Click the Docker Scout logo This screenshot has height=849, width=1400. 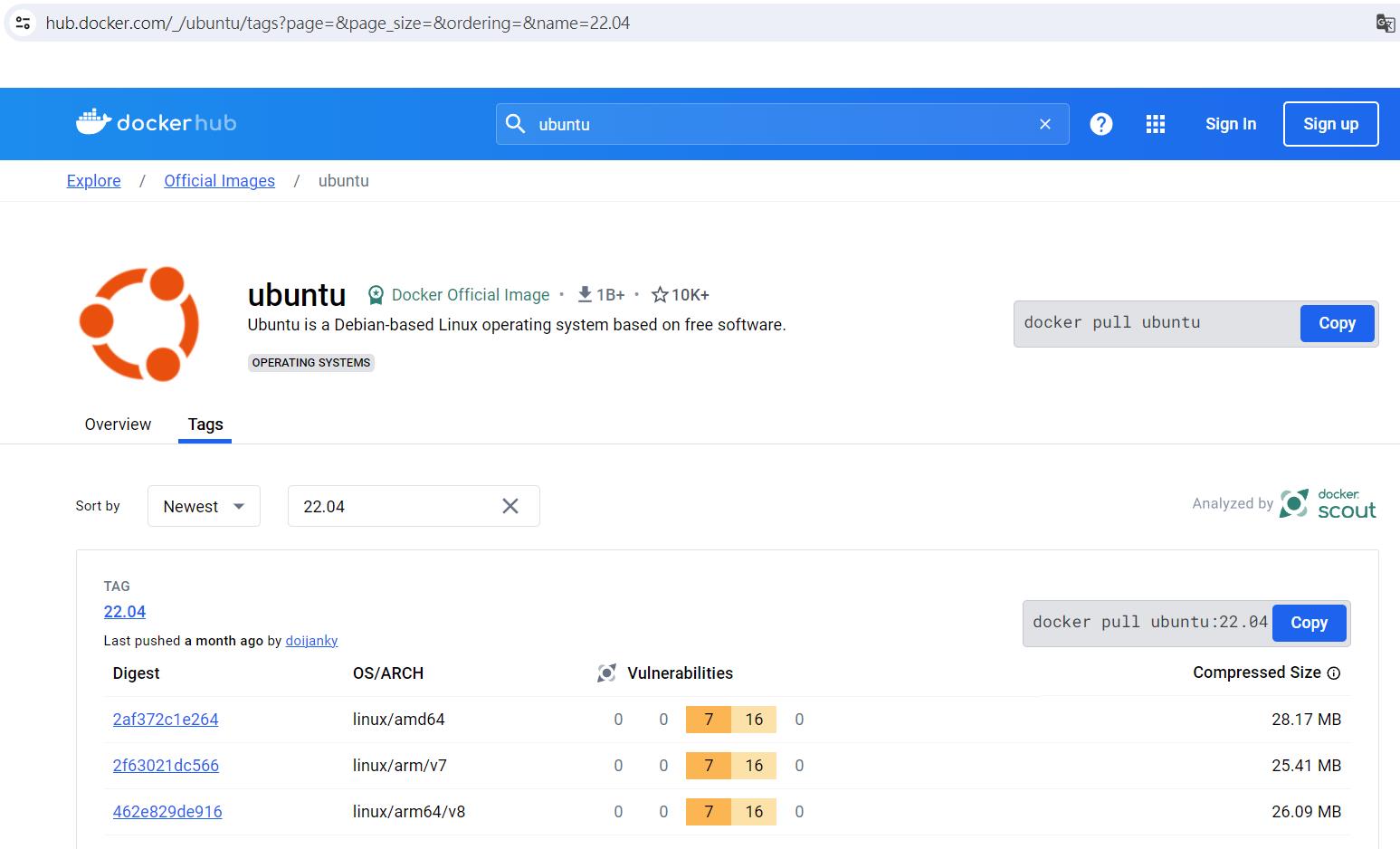point(1329,504)
